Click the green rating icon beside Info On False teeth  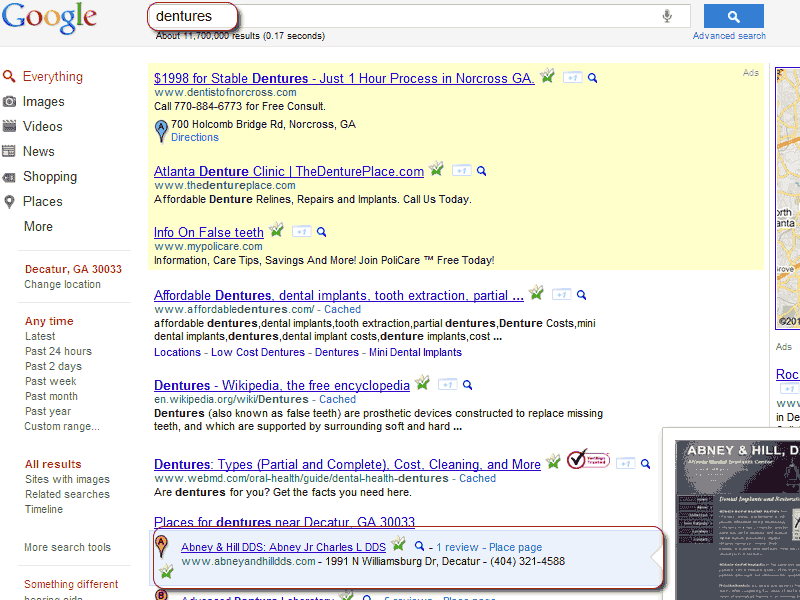pyautogui.click(x=276, y=230)
